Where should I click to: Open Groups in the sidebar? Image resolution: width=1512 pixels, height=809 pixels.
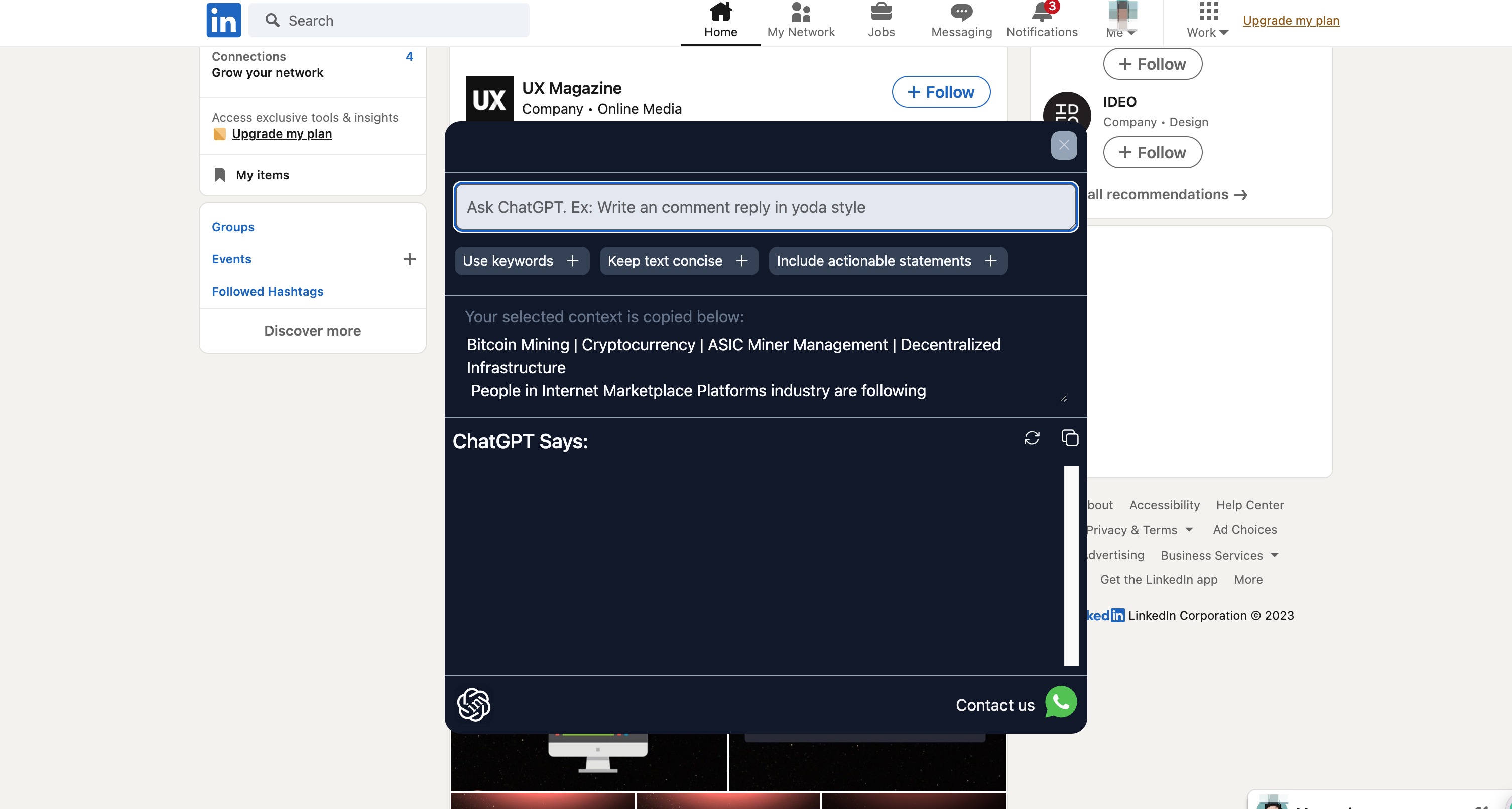[x=233, y=227]
